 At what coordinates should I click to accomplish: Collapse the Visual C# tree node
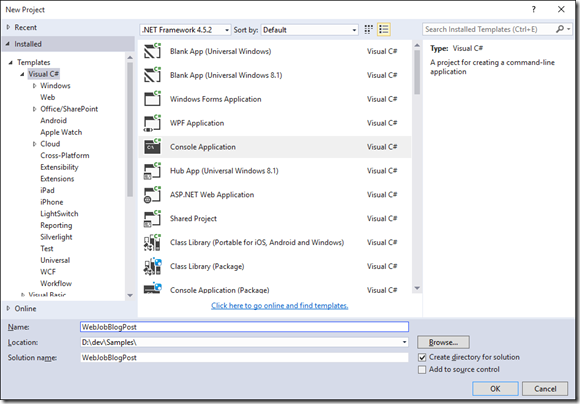[22, 74]
